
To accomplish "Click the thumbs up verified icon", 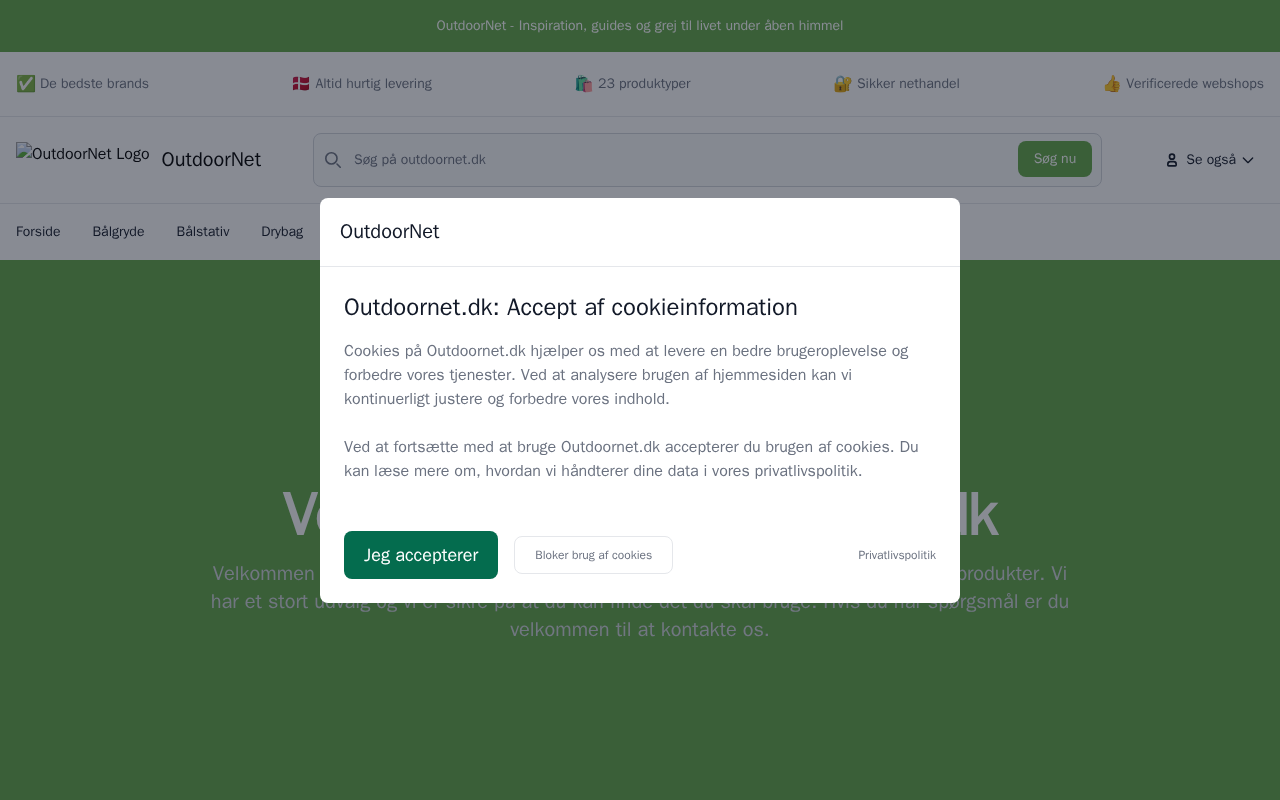I will coord(1112,84).
